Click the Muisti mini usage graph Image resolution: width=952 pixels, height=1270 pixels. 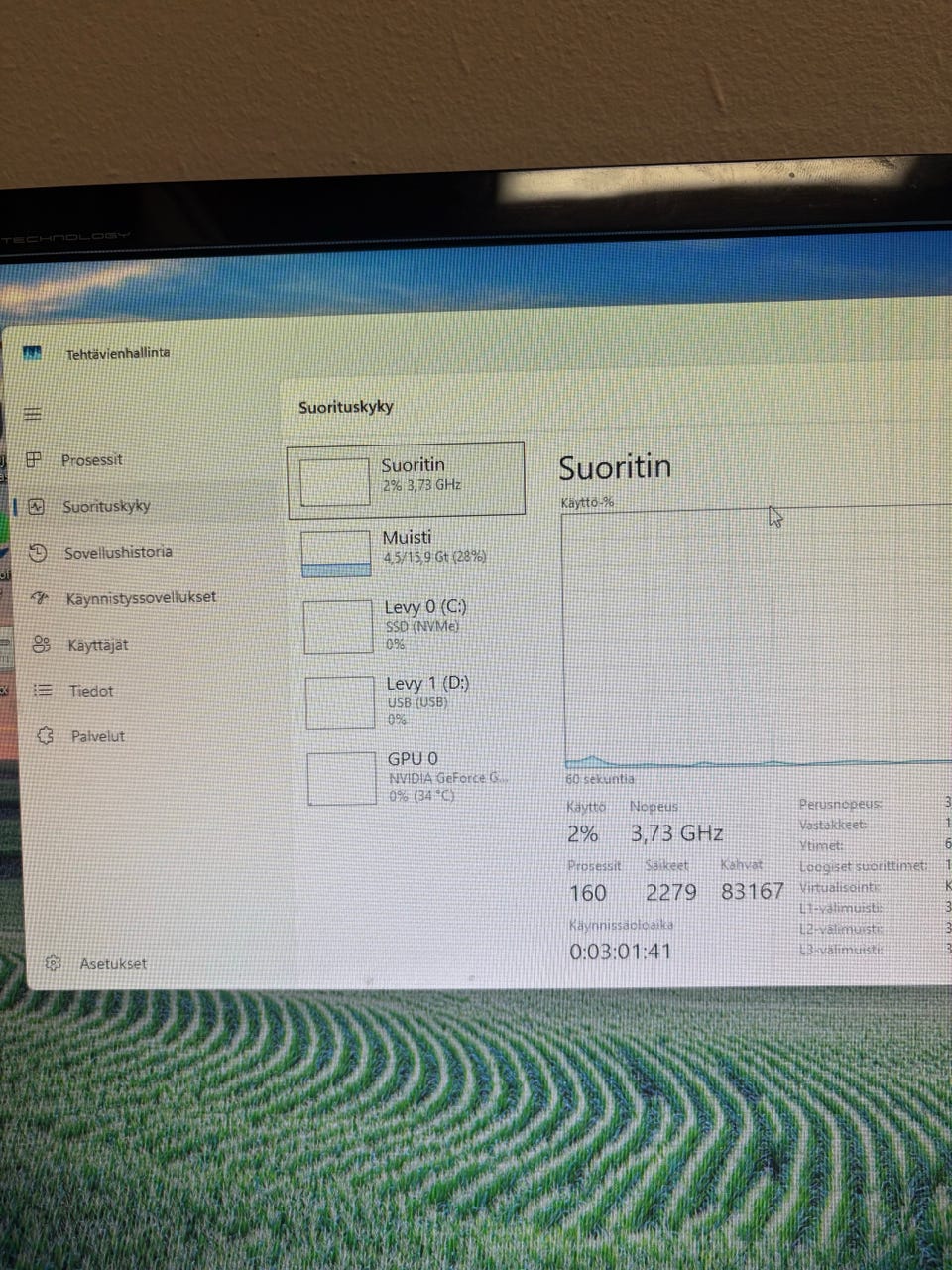pos(337,554)
